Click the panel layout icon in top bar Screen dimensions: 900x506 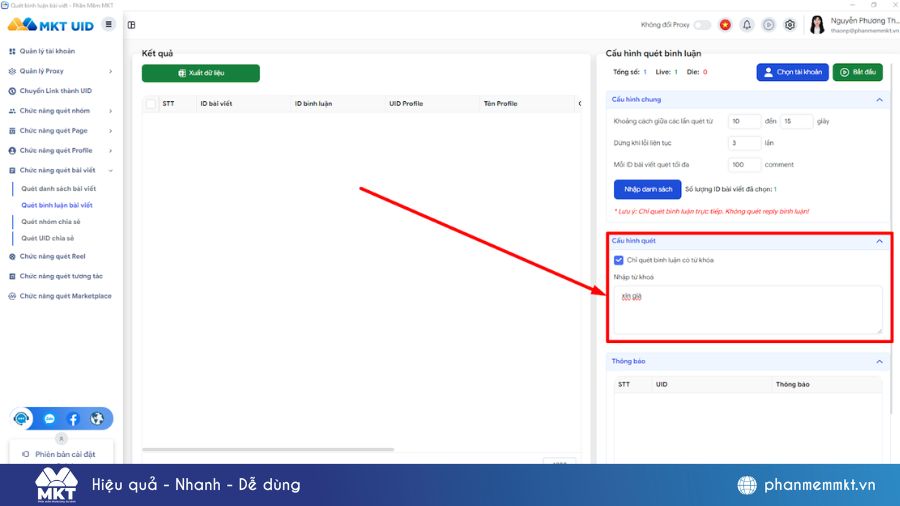tap(131, 25)
